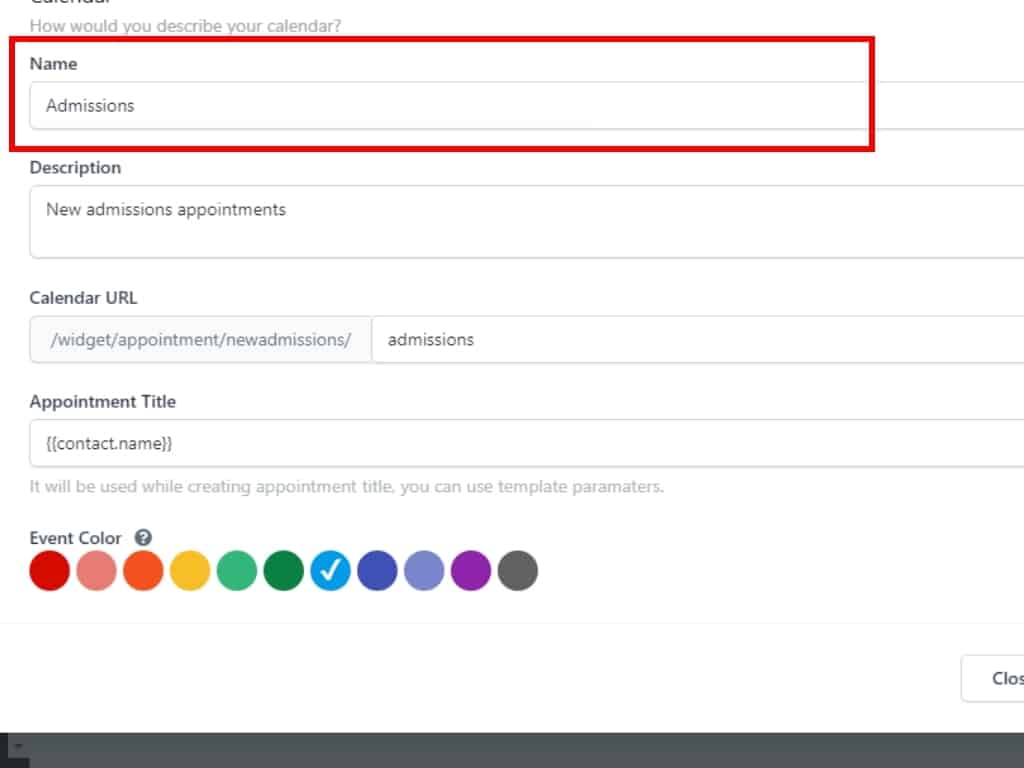Click the Calendar URL slug field
The height and width of the screenshot is (768, 1024).
pyautogui.click(x=690, y=339)
